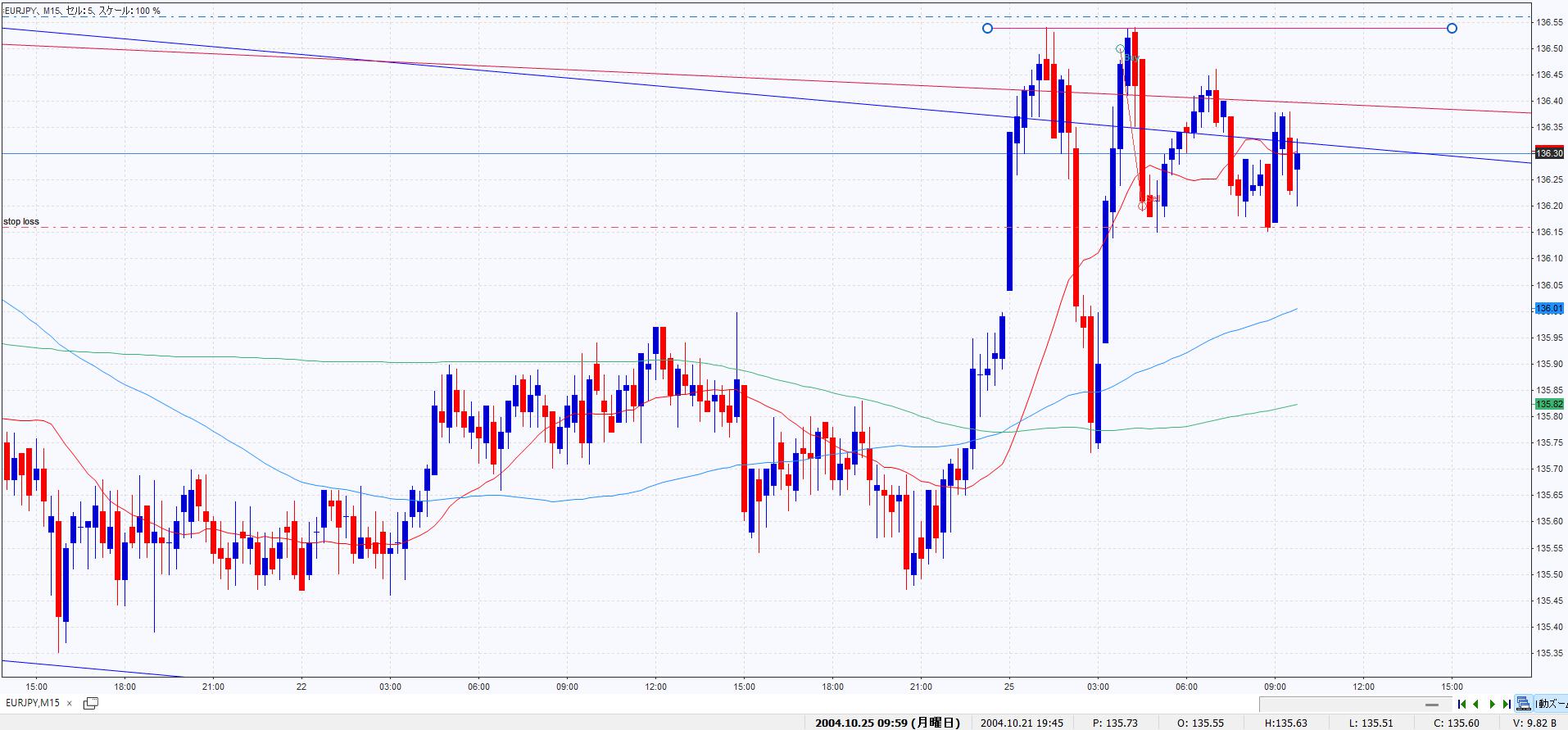Click the 12:00 time axis label on right
1568x730 pixels.
pyautogui.click(x=1363, y=687)
